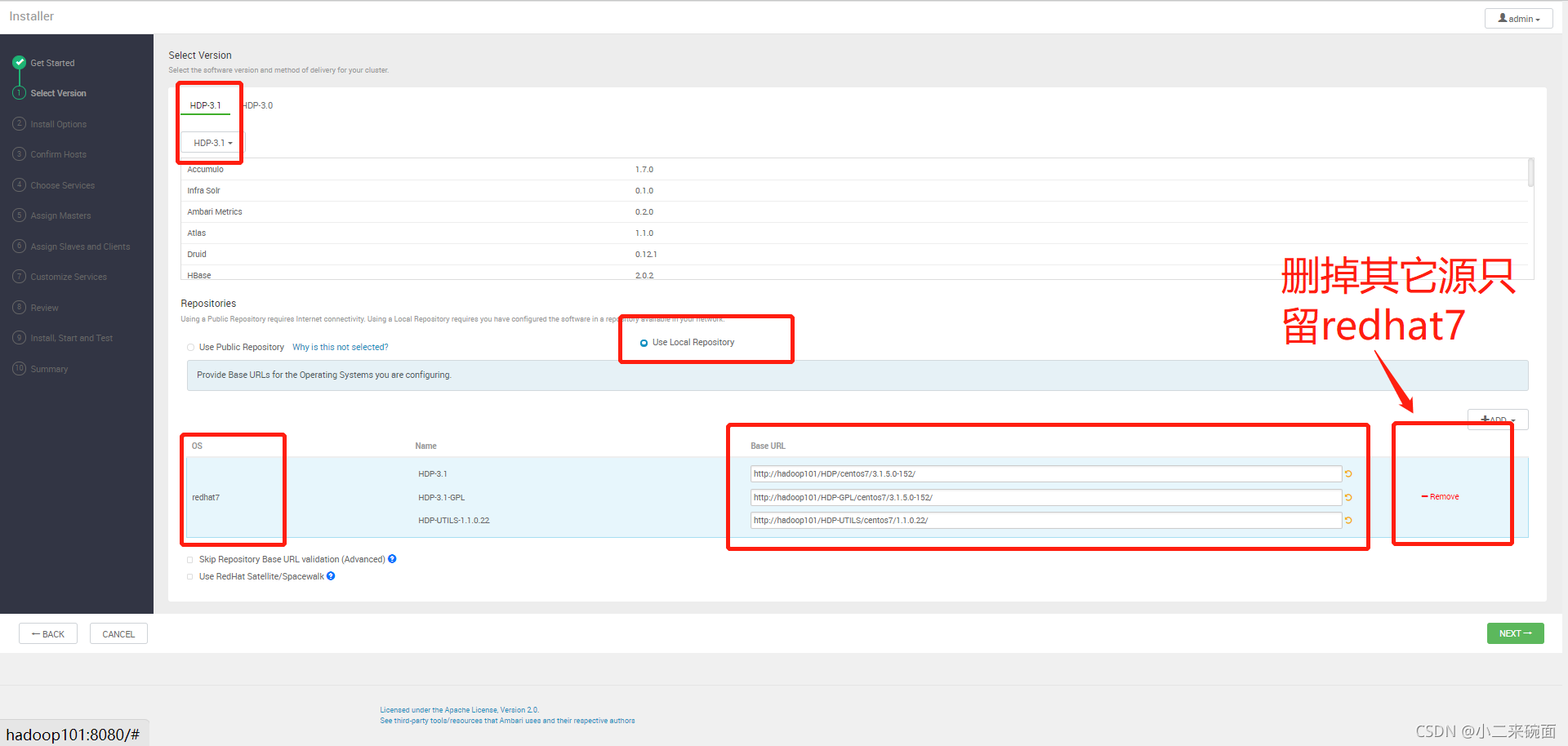Enable Use RedHat Satellite/Spacewalk checkbox
The width and height of the screenshot is (1568, 746).
click(190, 577)
